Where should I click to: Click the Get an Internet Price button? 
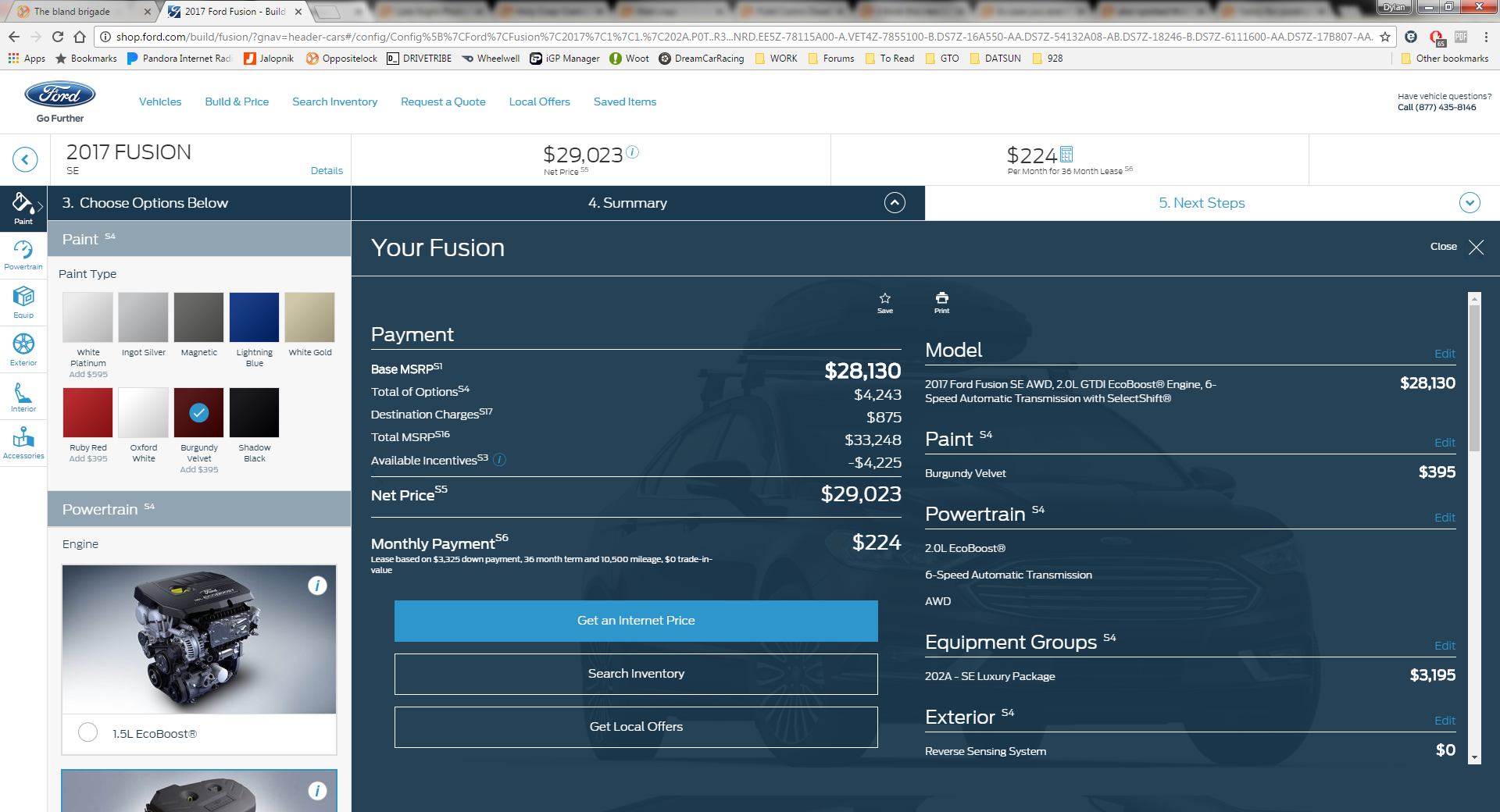(636, 621)
